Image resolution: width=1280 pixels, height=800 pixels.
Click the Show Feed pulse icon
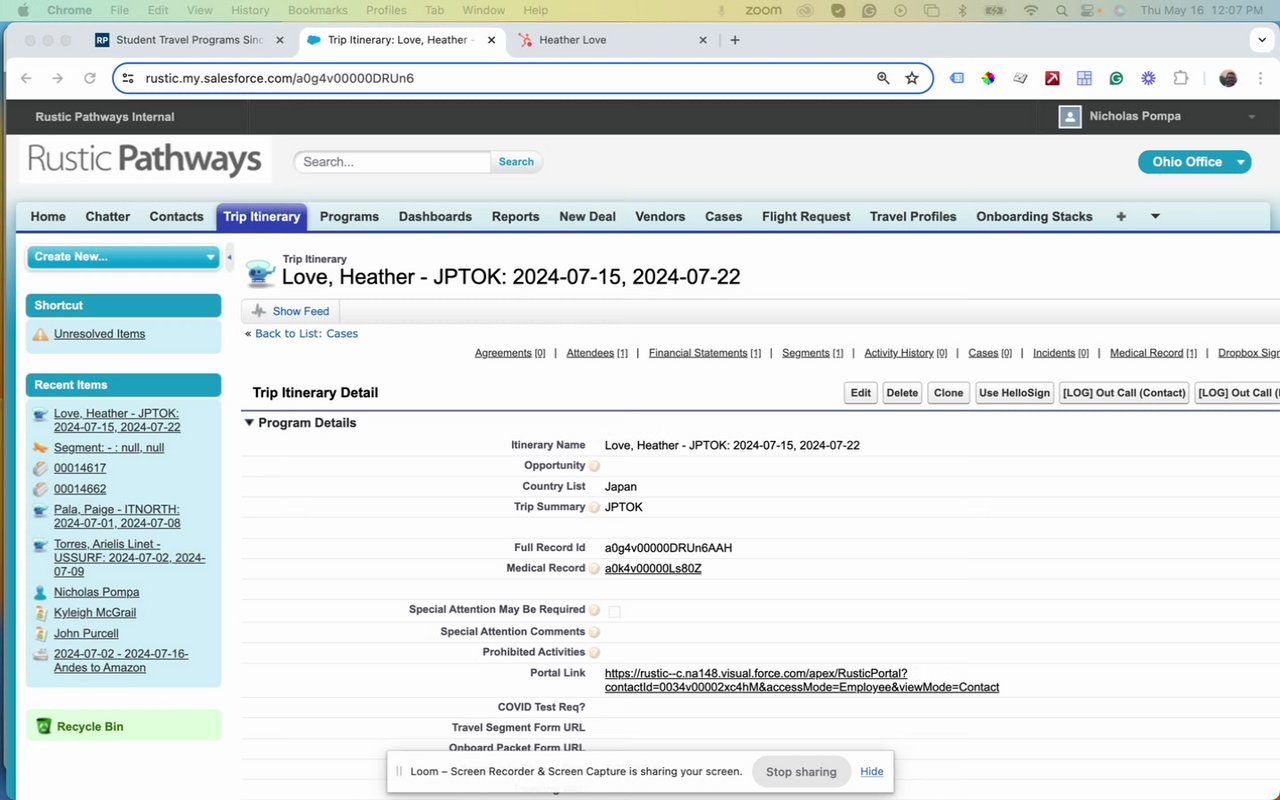coord(259,311)
